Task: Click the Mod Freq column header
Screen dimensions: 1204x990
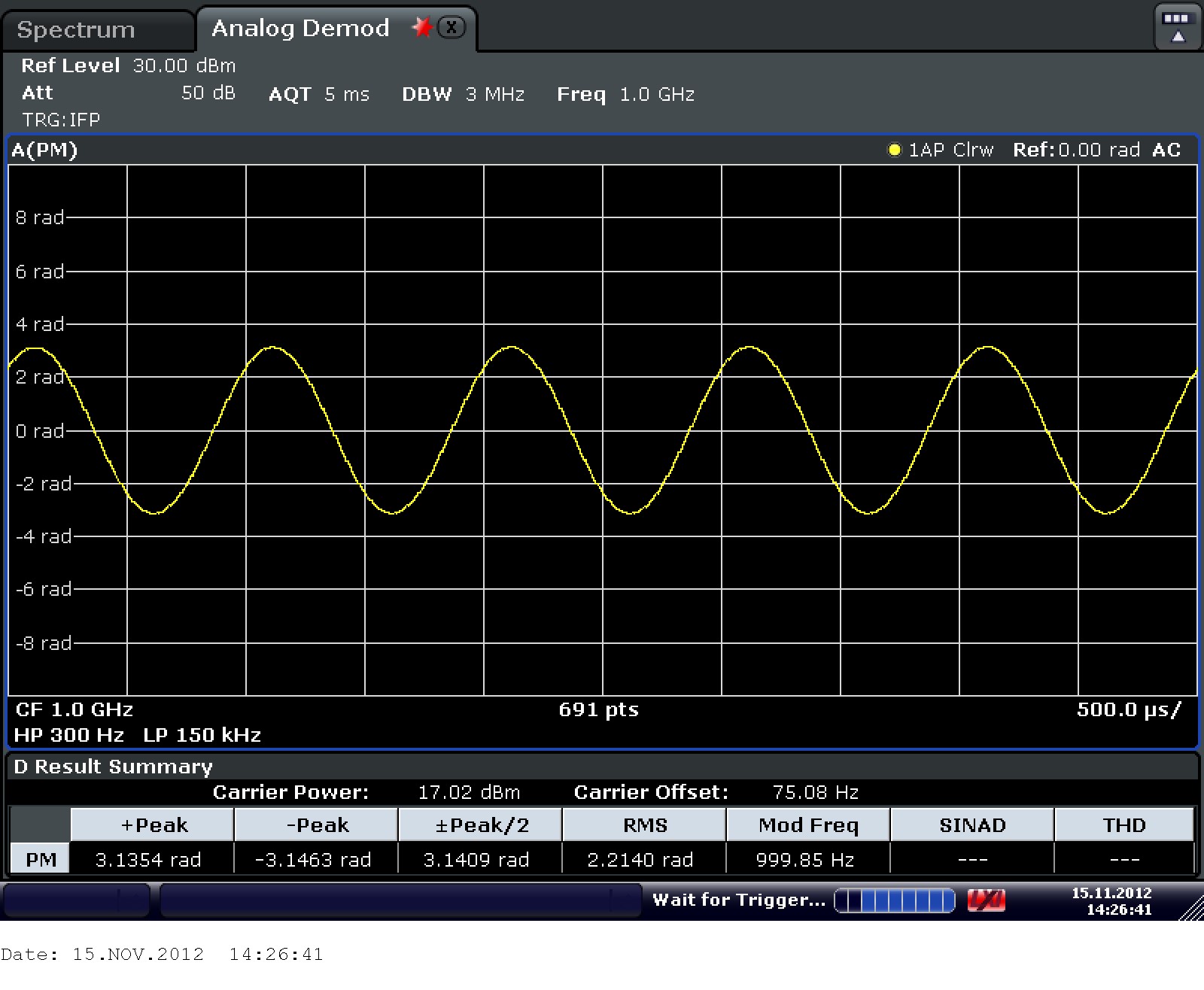Action: 808,825
